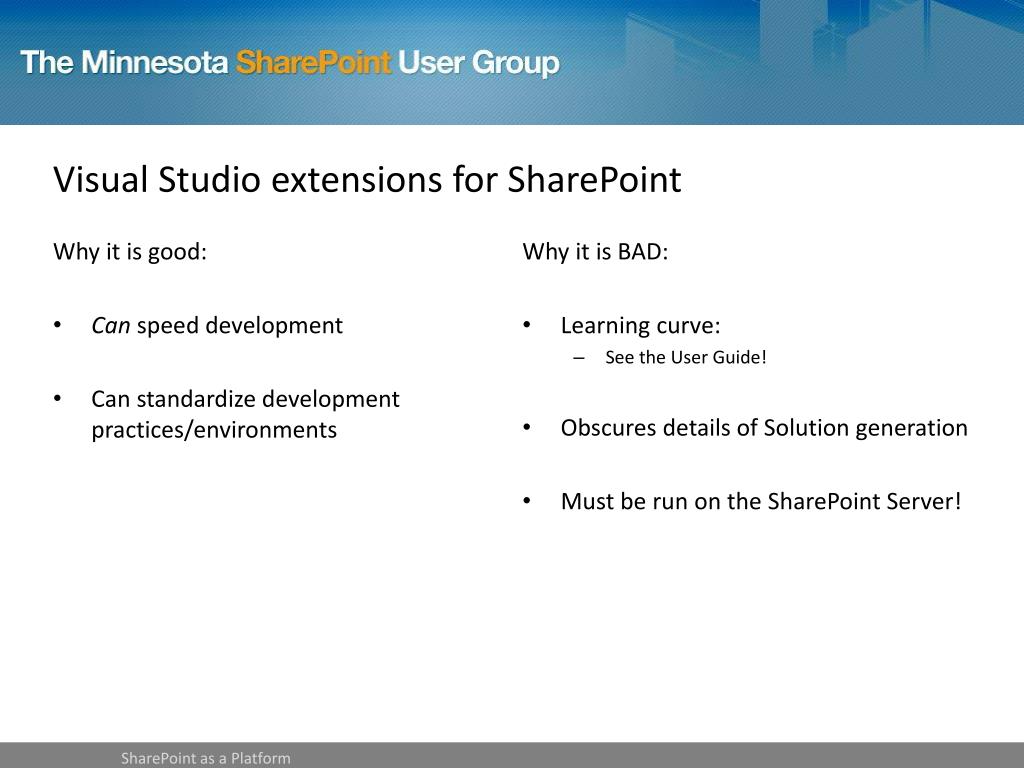This screenshot has width=1024, height=768.
Task: Select 'Obscures details of Solution generation' bullet
Action: click(x=763, y=428)
